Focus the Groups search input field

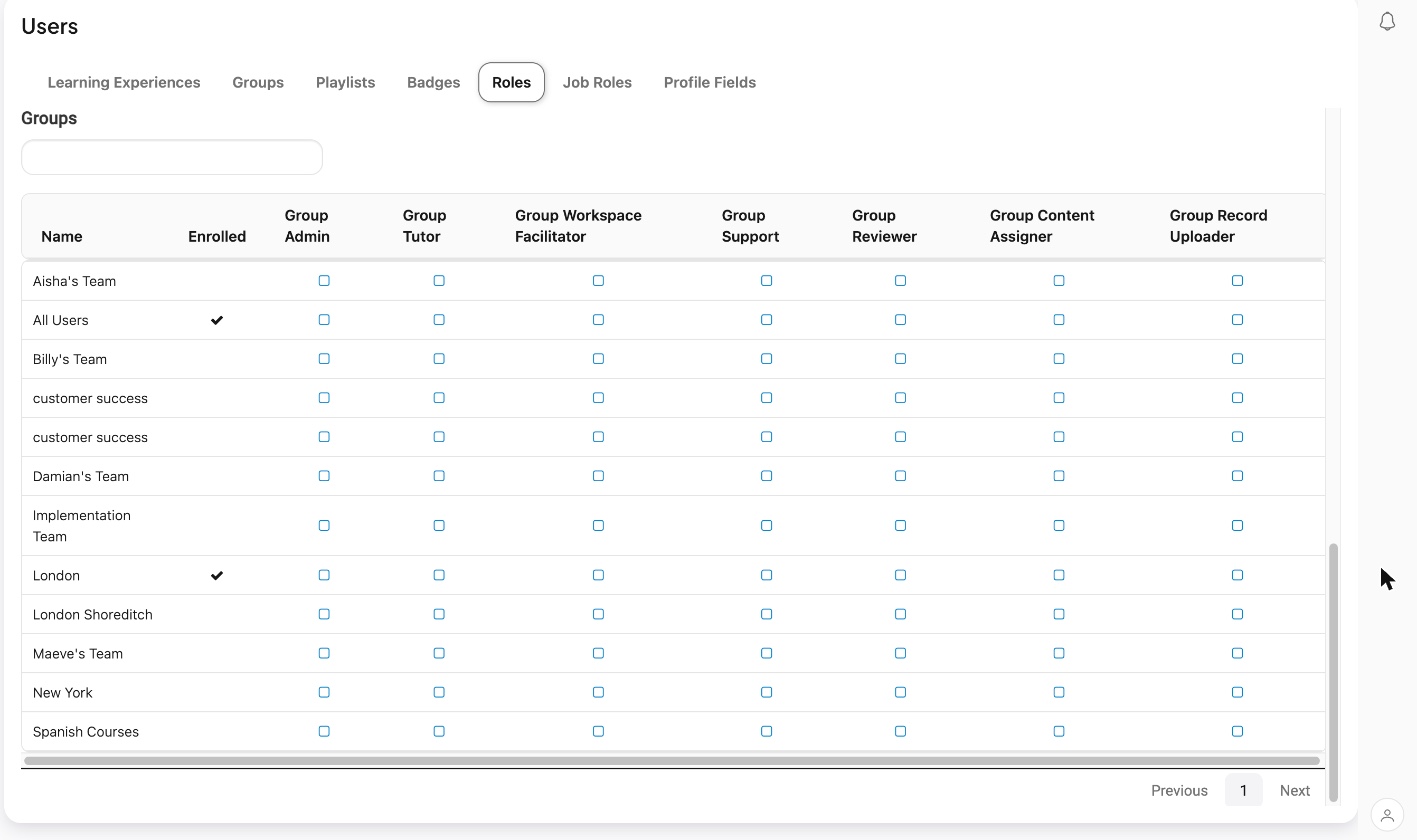(172, 157)
